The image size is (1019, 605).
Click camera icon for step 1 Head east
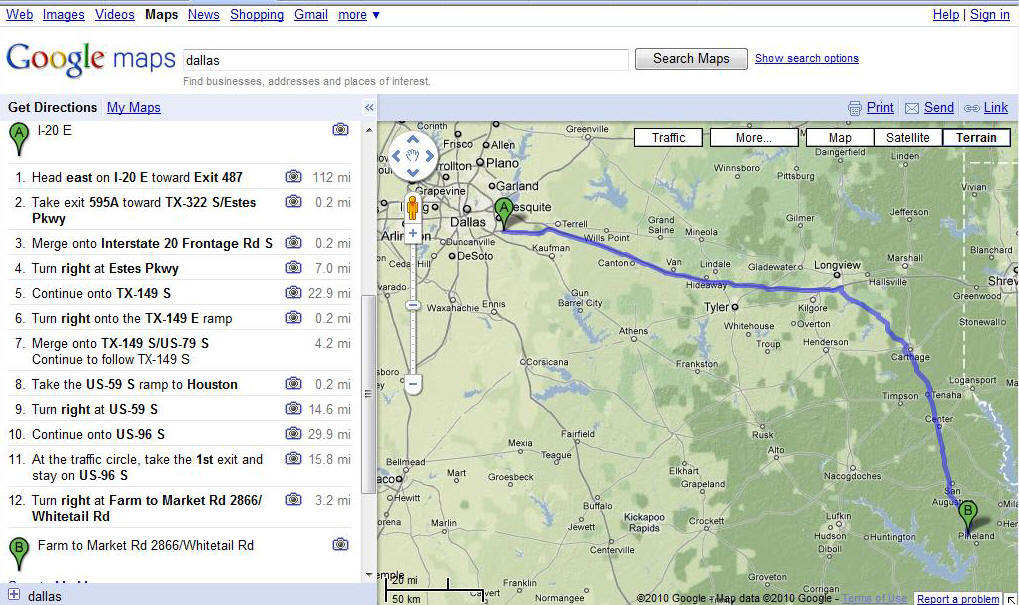tap(294, 176)
